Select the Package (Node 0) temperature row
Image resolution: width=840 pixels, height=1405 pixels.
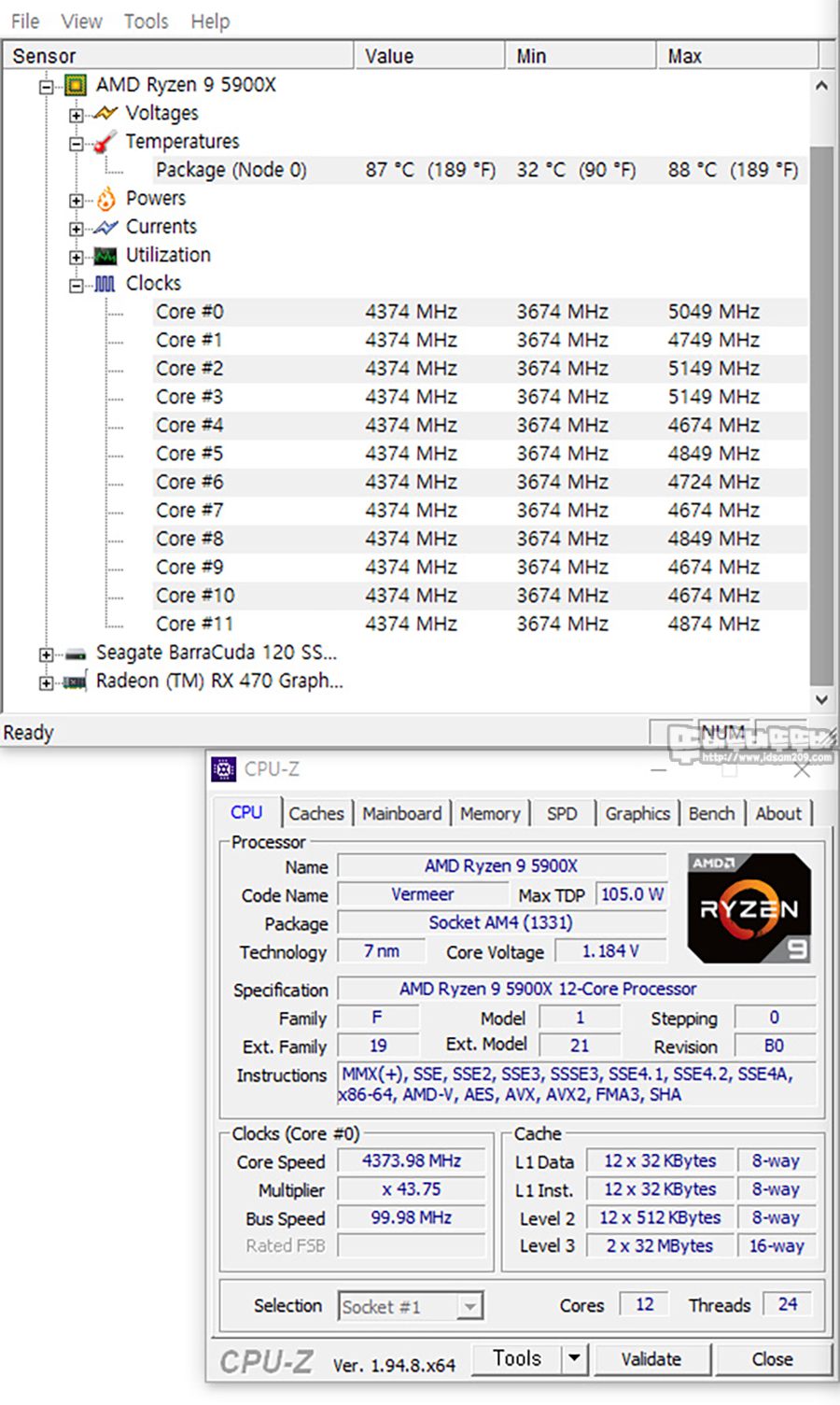(x=480, y=170)
